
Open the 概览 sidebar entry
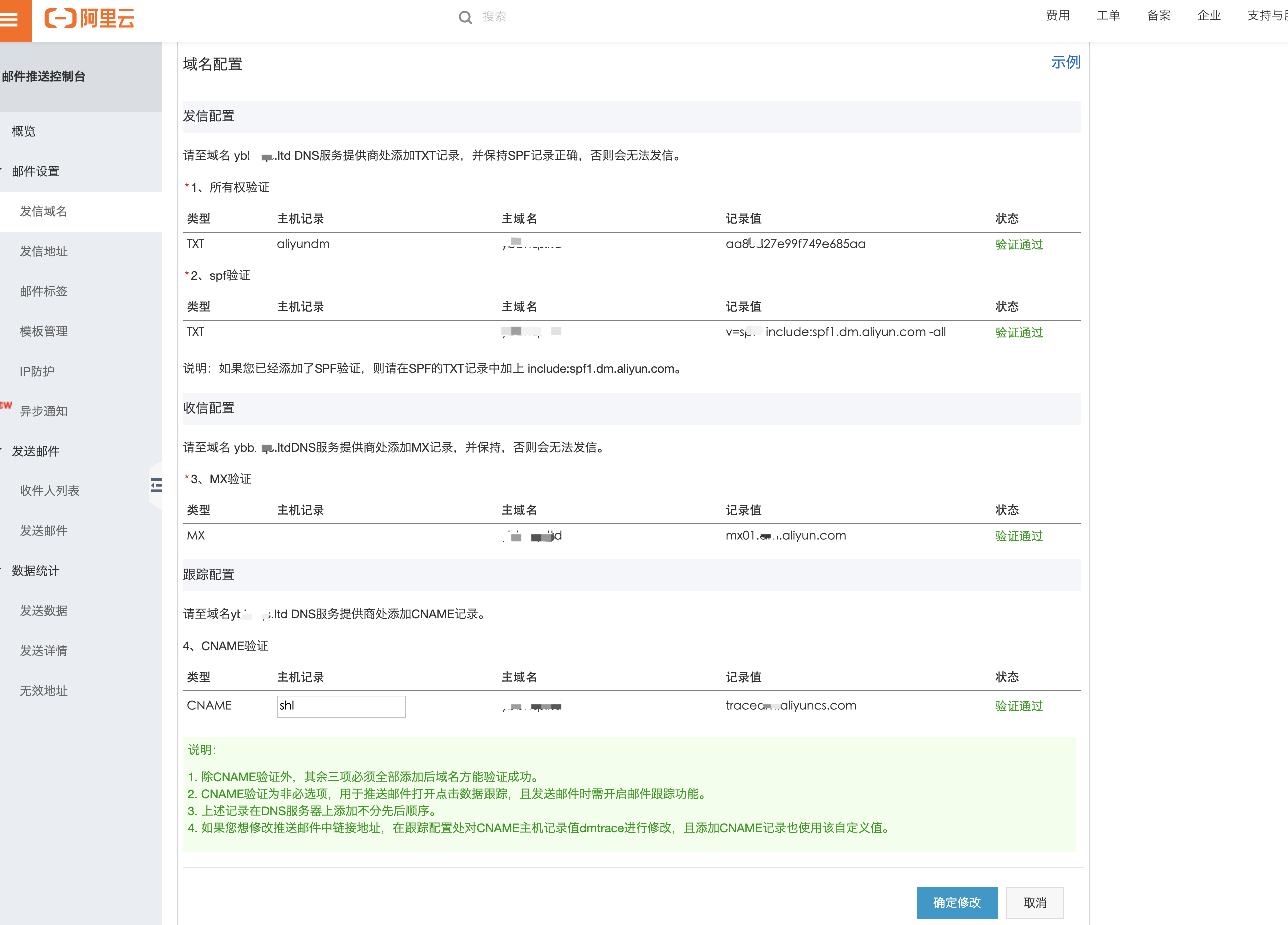point(25,131)
